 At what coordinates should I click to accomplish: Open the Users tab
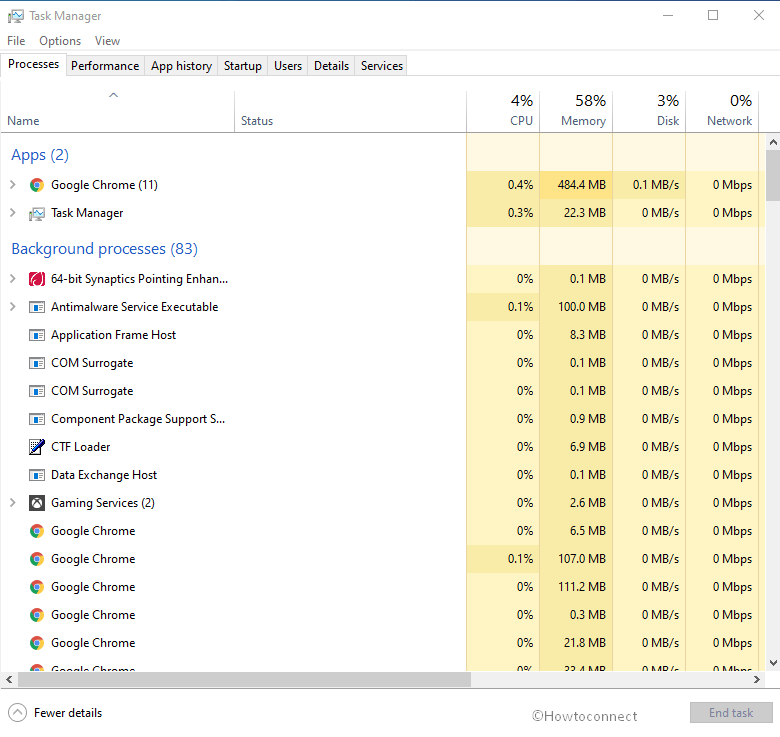pyautogui.click(x=288, y=66)
